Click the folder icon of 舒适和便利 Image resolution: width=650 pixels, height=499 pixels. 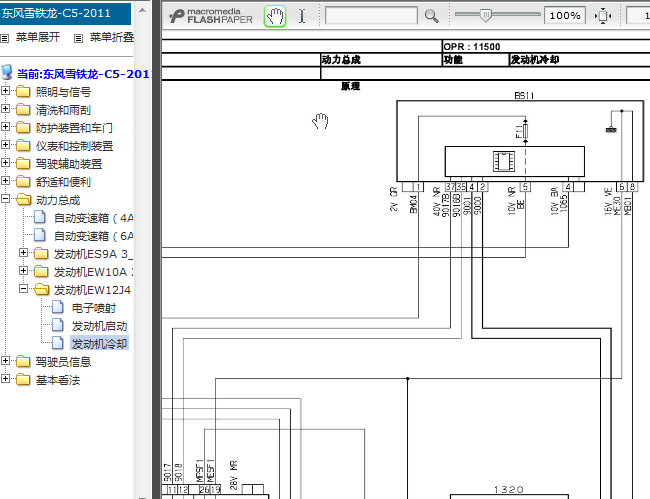click(23, 181)
